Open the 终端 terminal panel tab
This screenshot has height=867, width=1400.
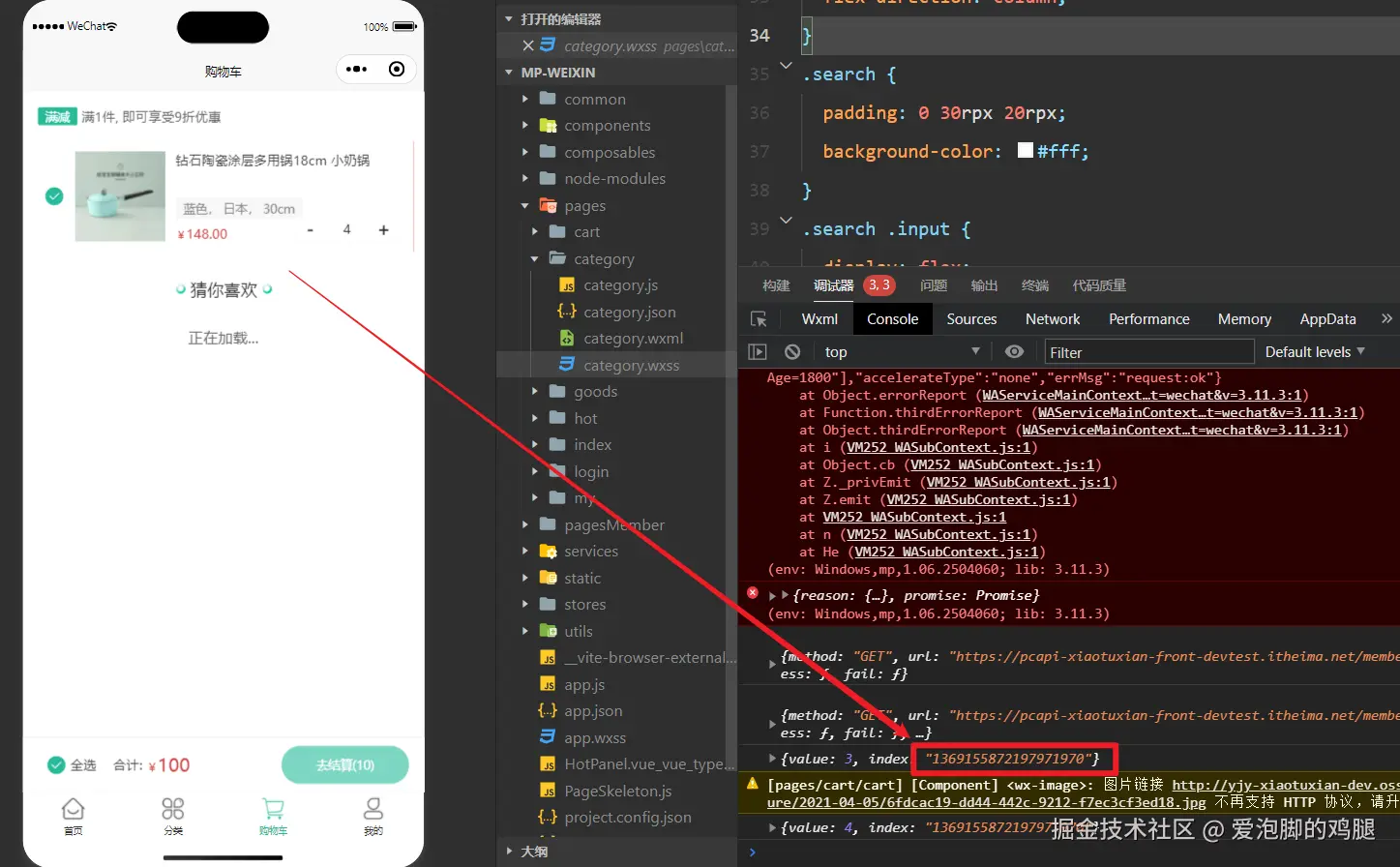(1035, 285)
